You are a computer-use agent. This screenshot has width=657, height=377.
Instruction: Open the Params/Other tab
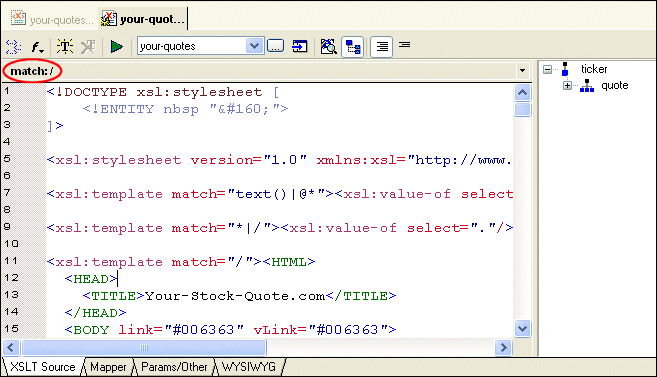point(174,367)
